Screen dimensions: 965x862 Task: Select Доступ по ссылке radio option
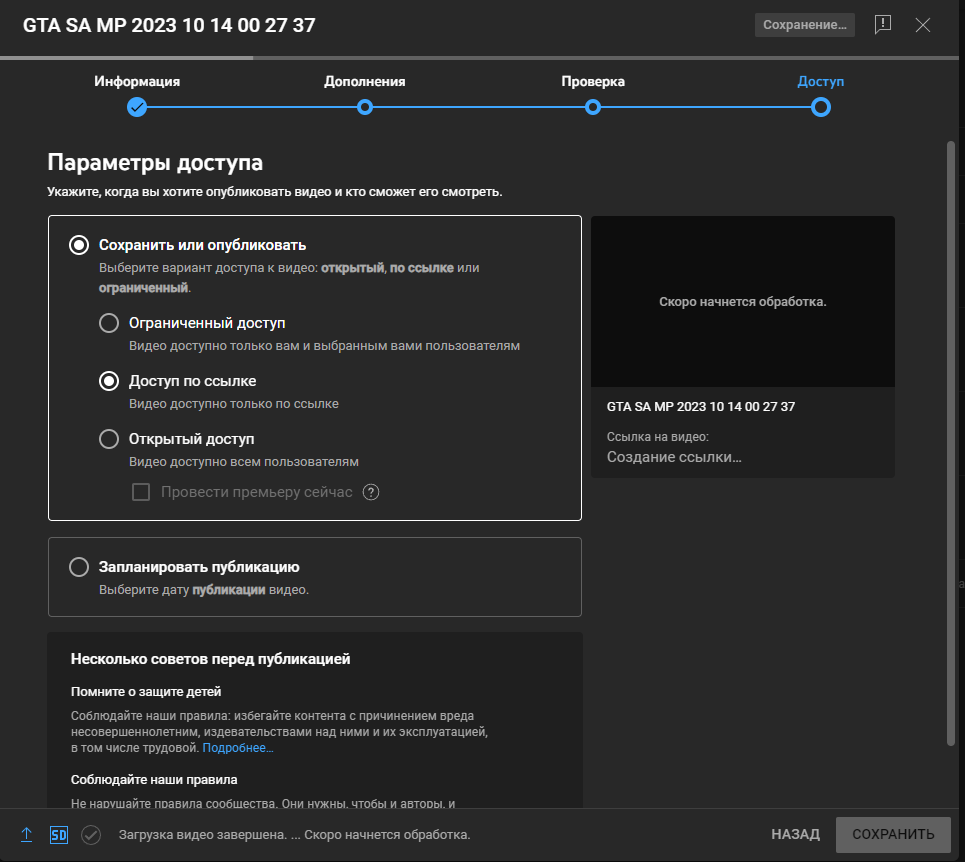click(109, 381)
